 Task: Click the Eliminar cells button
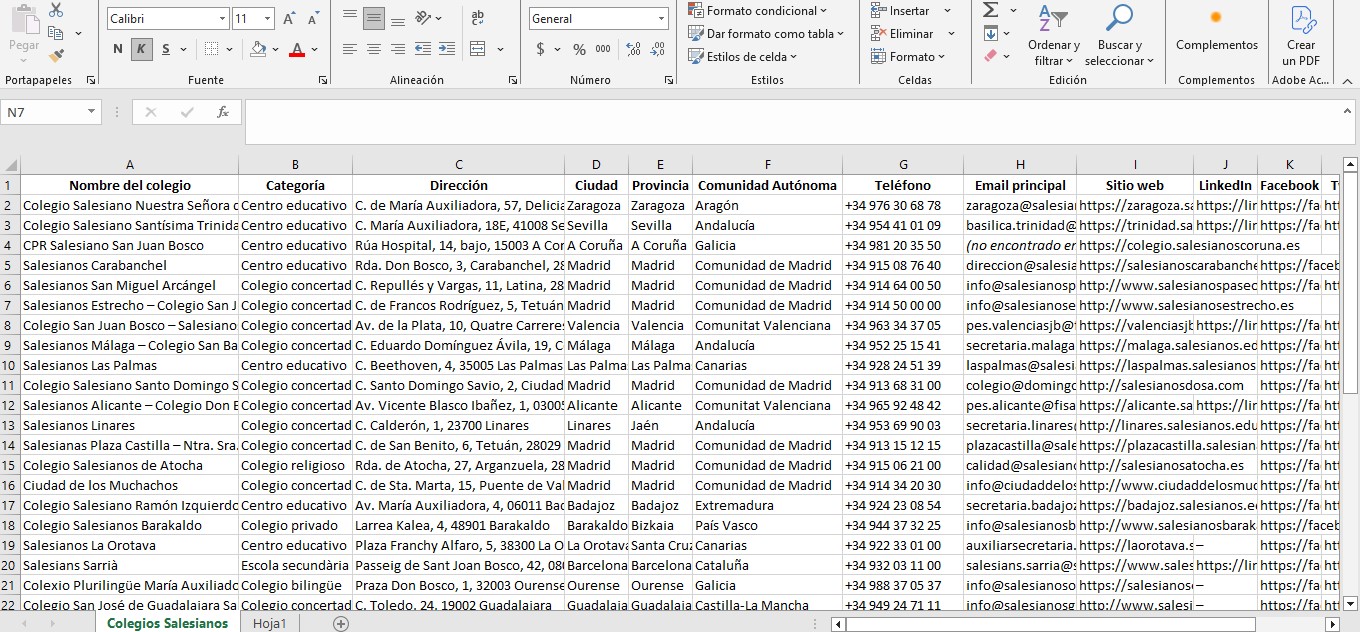coord(903,33)
